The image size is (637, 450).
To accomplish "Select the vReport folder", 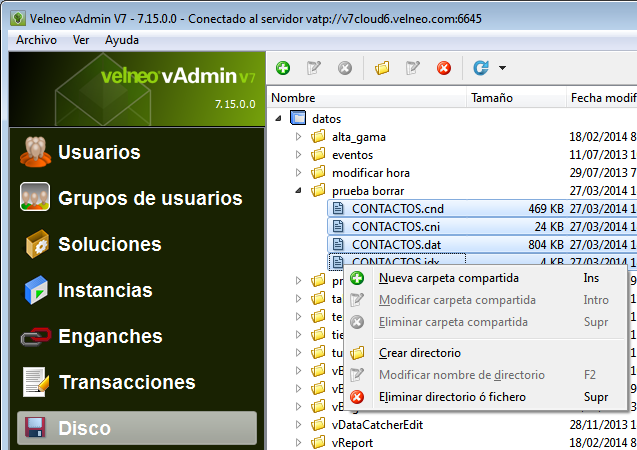I will 352,442.
